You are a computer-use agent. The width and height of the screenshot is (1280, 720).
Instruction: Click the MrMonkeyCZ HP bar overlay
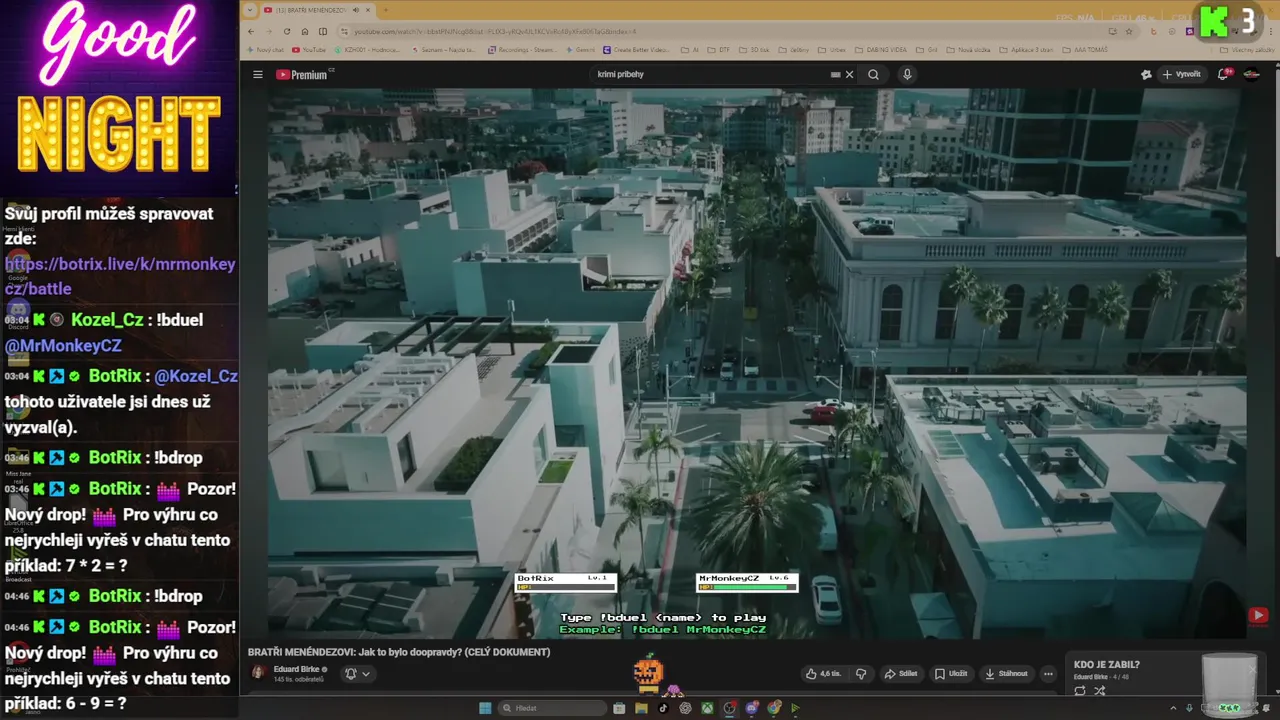pyautogui.click(x=747, y=582)
